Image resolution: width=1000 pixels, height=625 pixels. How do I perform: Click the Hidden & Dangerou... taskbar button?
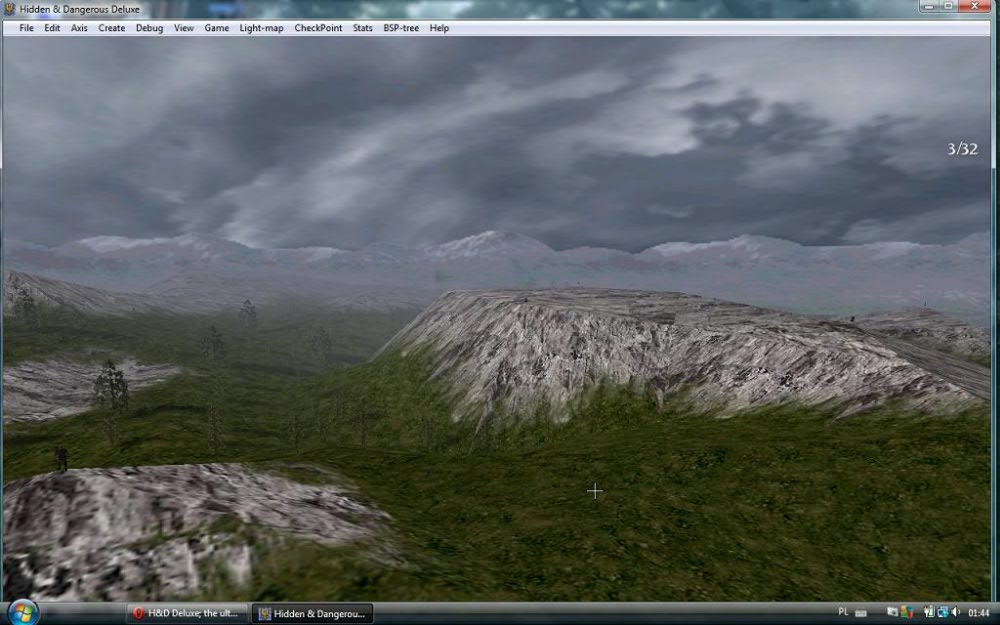(312, 614)
